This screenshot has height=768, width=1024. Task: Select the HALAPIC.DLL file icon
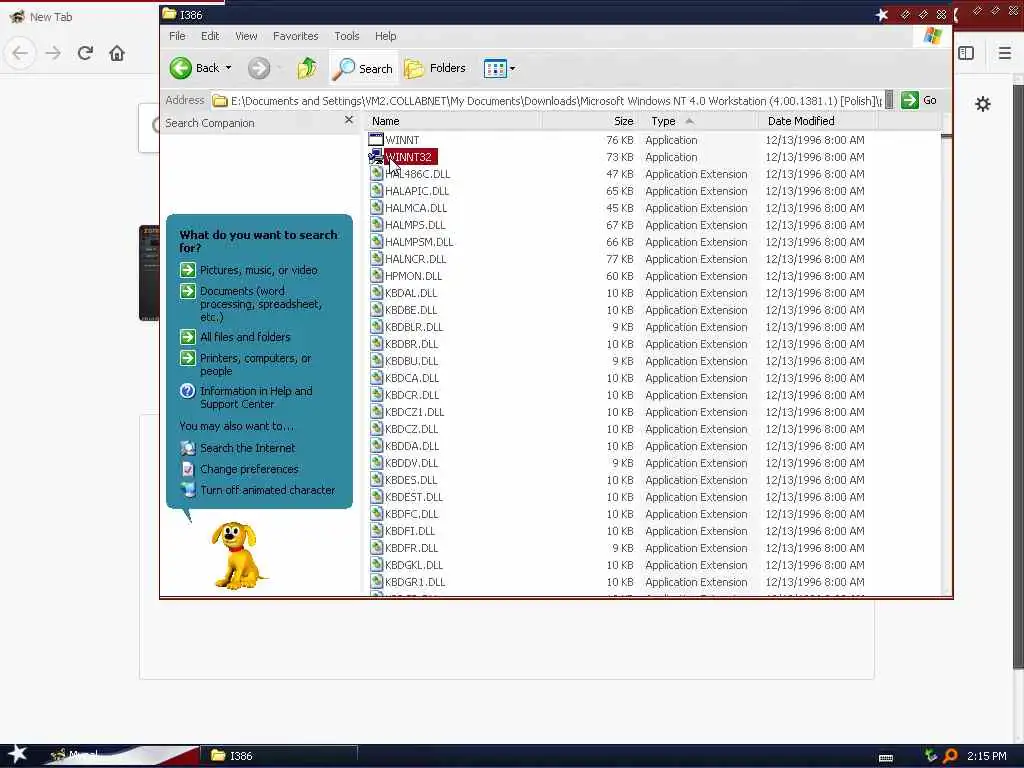pos(376,190)
